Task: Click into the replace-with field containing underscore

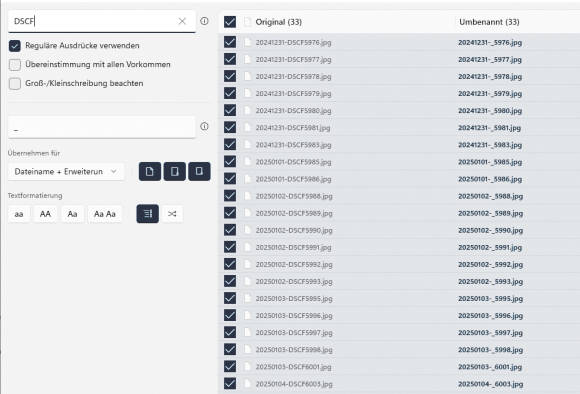Action: click(101, 127)
